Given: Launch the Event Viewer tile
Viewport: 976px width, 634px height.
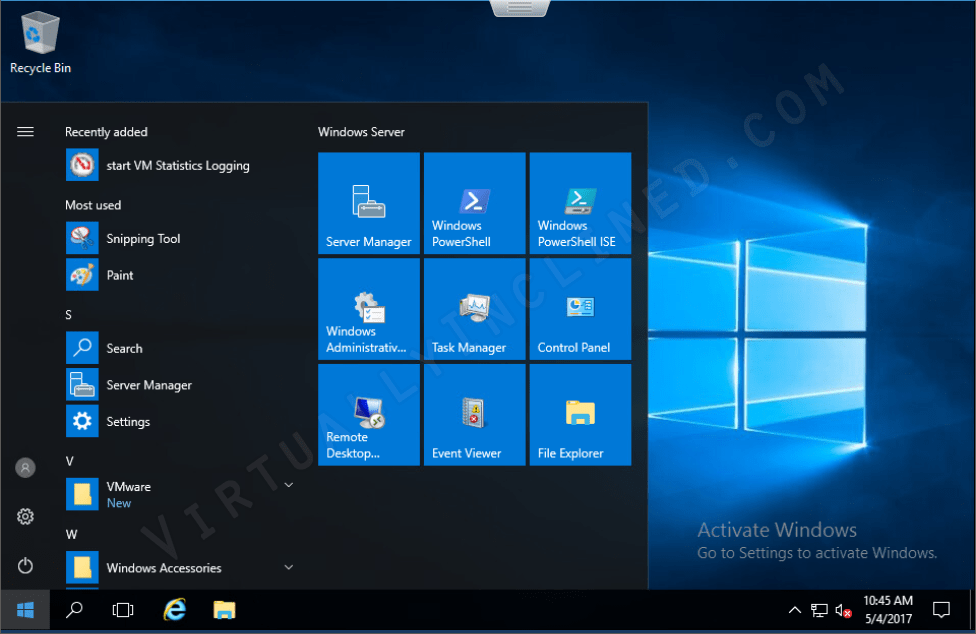Looking at the screenshot, I should 474,415.
